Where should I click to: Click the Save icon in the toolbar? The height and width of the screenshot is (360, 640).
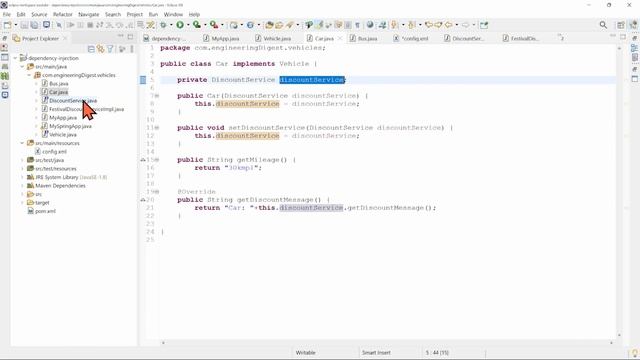pos(24,25)
